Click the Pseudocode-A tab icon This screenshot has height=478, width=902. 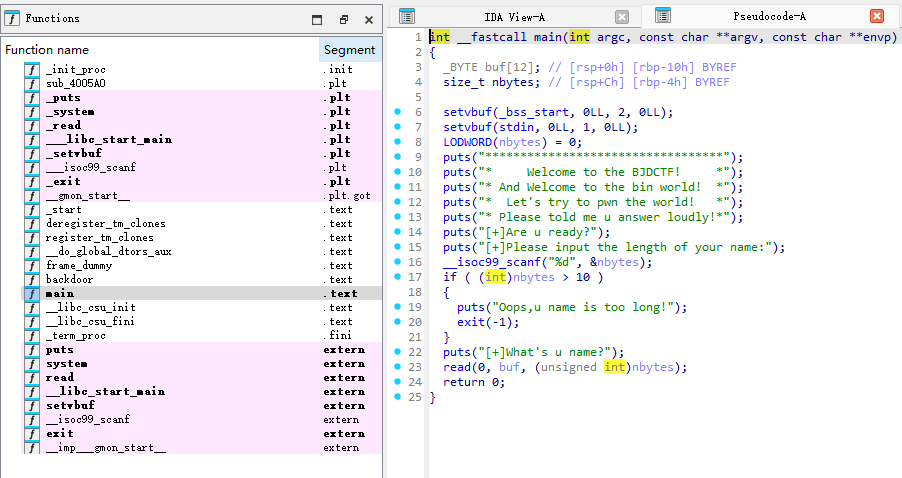pyautogui.click(x=663, y=16)
